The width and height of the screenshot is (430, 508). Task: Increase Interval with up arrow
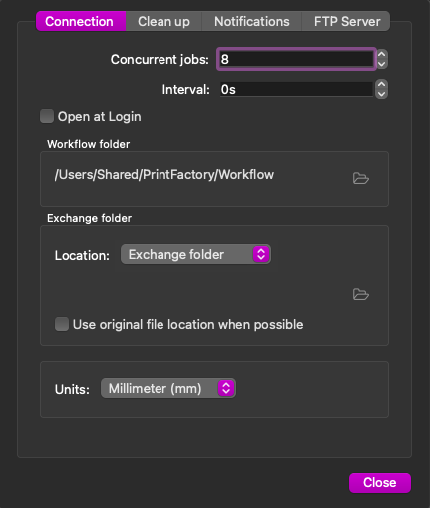point(382,84)
